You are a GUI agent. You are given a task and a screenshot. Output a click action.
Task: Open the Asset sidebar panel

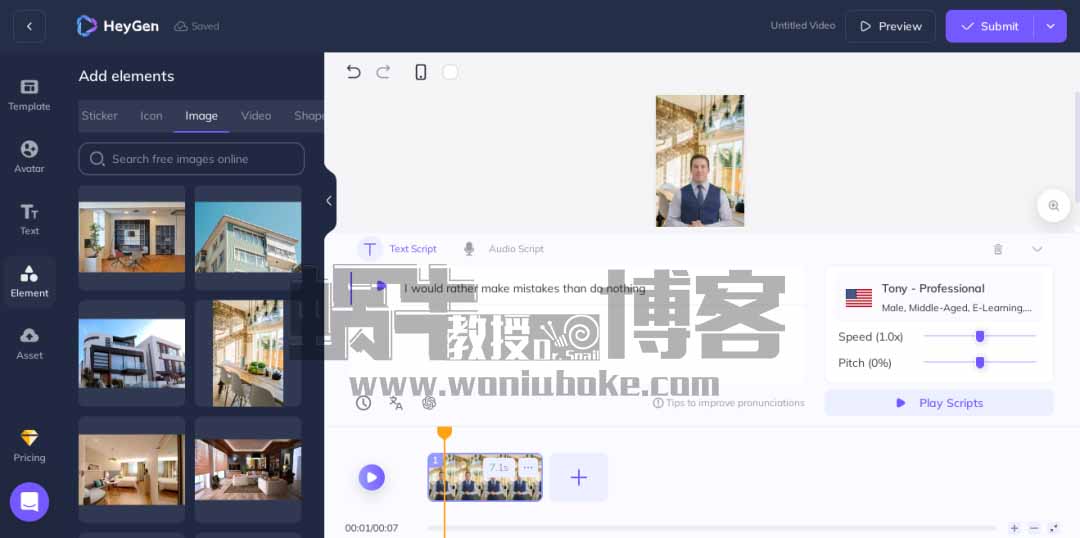(29, 344)
